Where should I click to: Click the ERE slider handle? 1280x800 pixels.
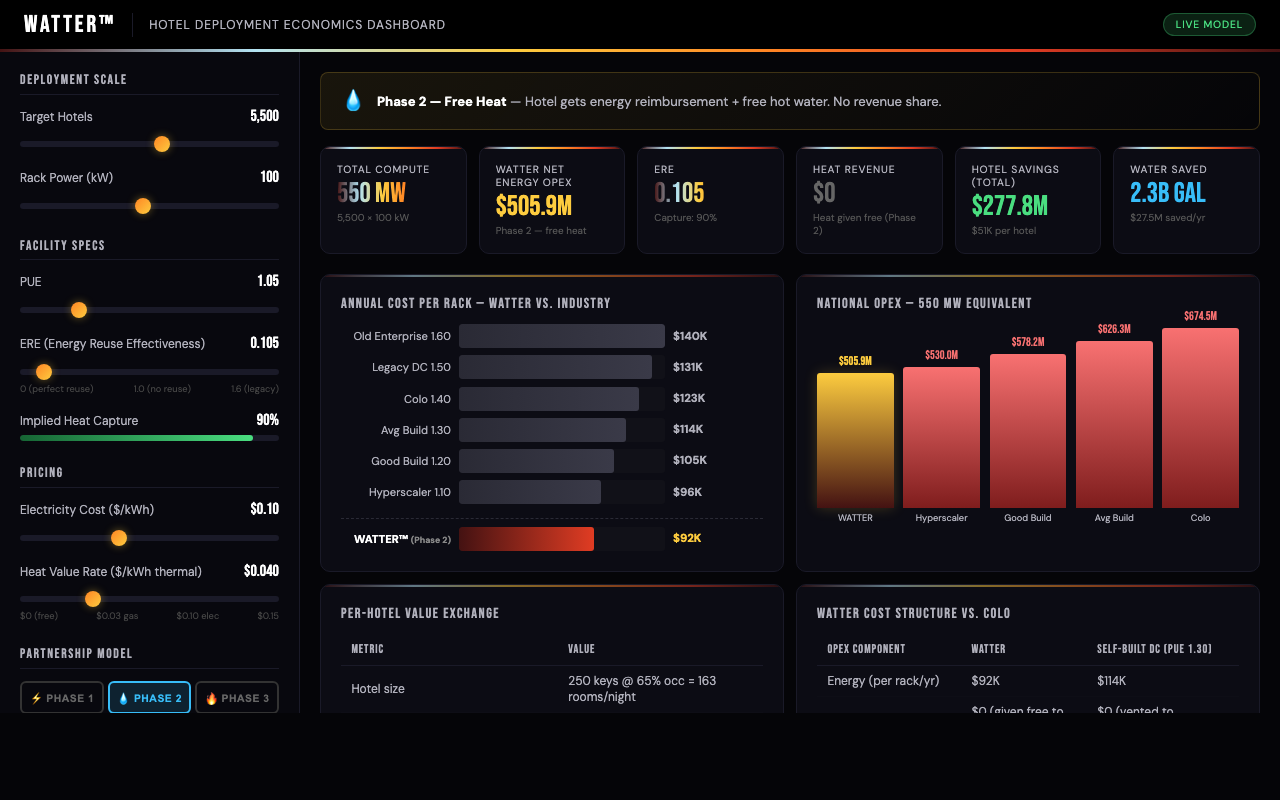point(44,372)
